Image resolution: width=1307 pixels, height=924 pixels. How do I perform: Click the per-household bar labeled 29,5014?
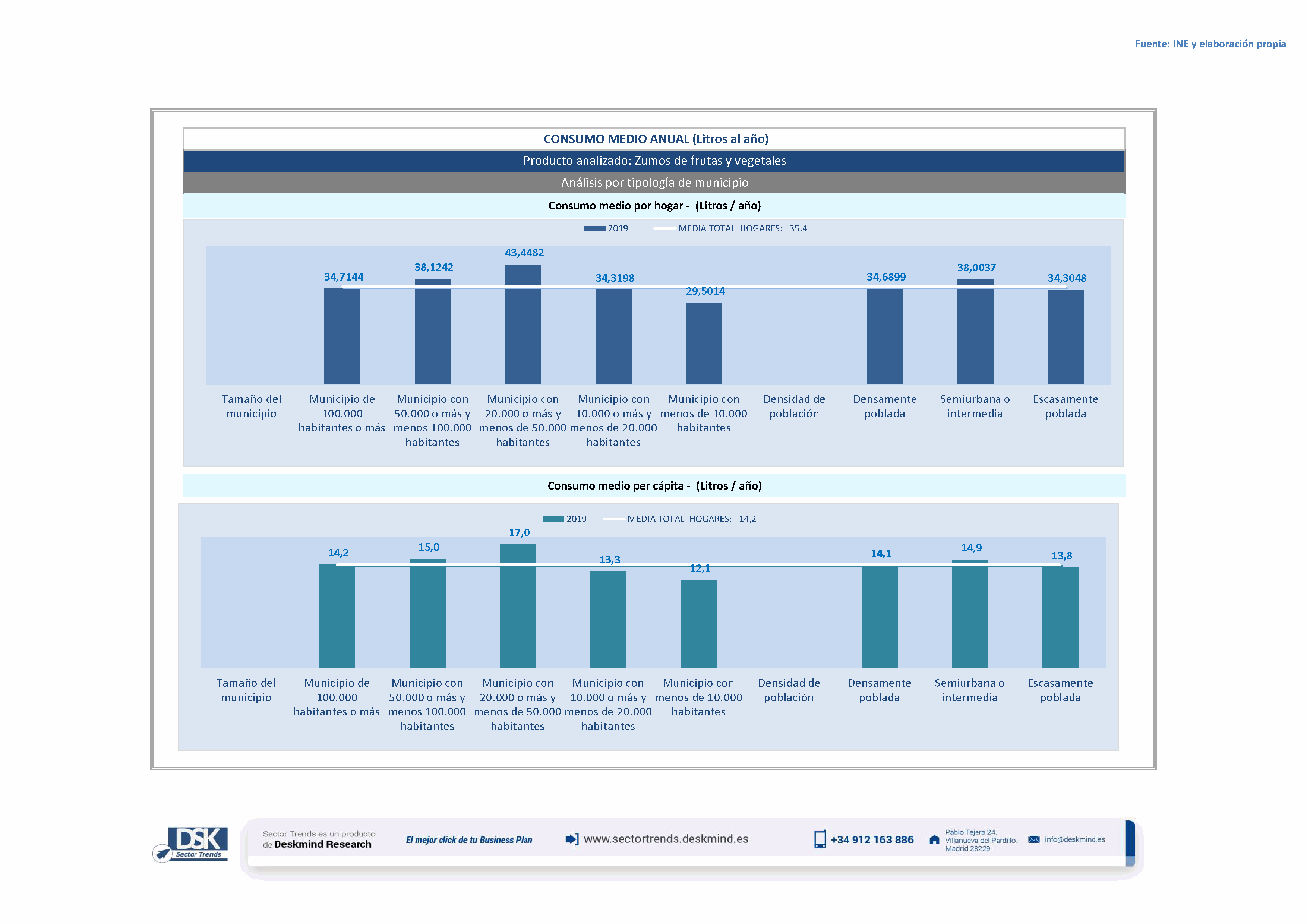tap(704, 343)
